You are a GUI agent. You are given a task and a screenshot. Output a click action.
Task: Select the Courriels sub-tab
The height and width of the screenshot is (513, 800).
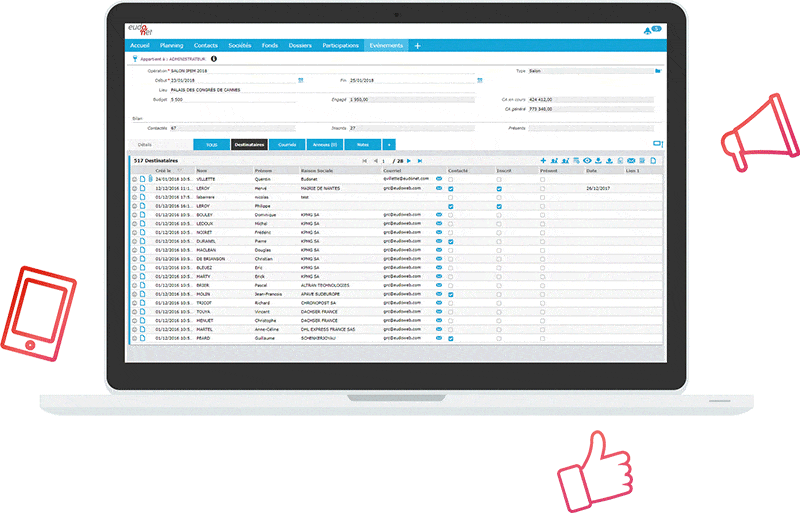point(287,144)
